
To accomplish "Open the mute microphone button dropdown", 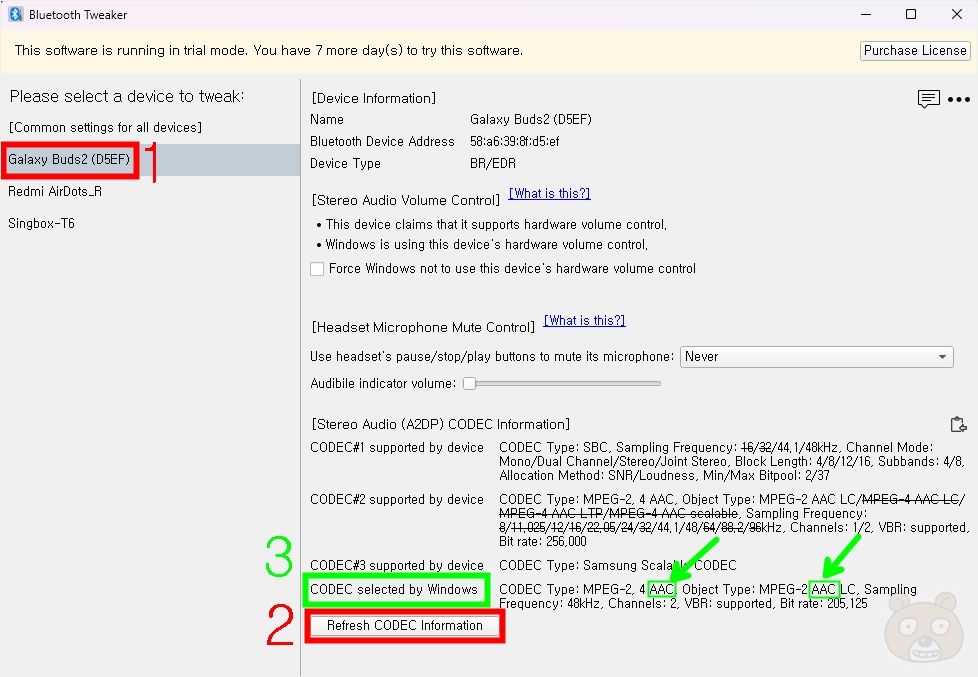I will (x=816, y=357).
